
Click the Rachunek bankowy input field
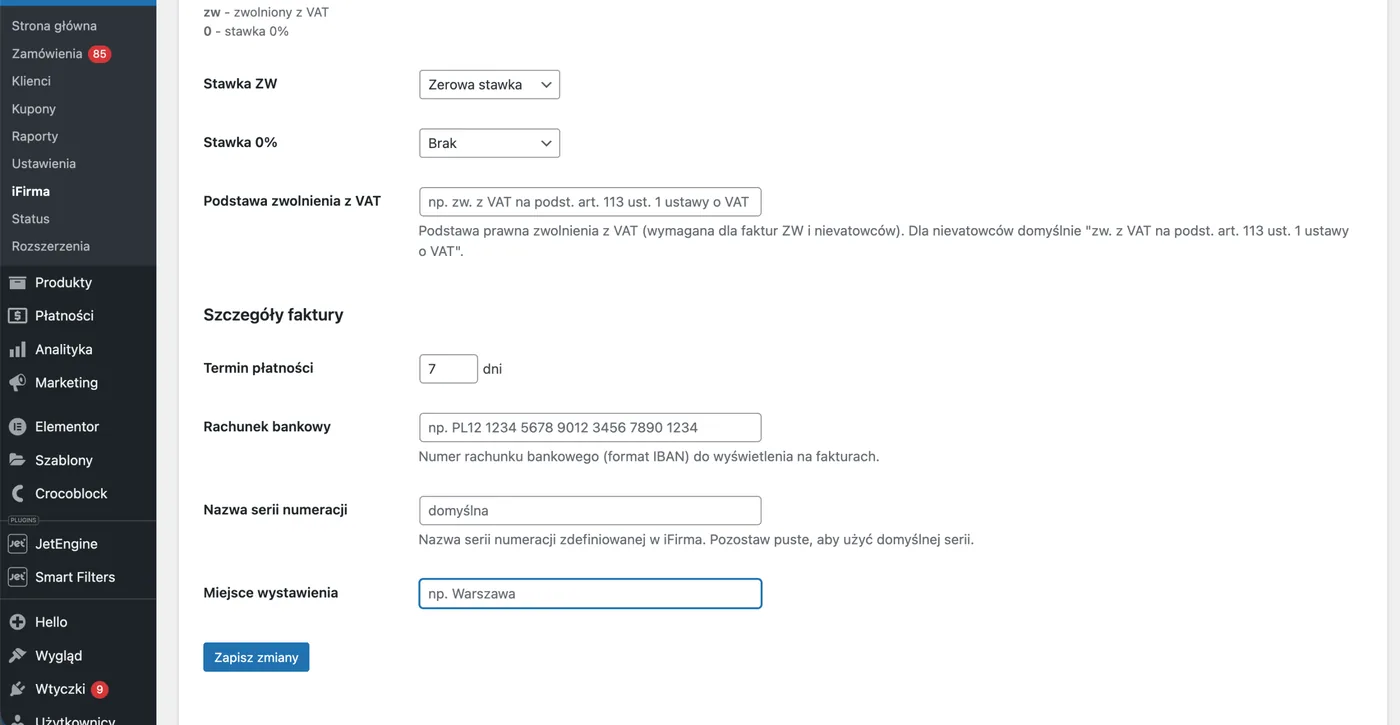click(590, 427)
